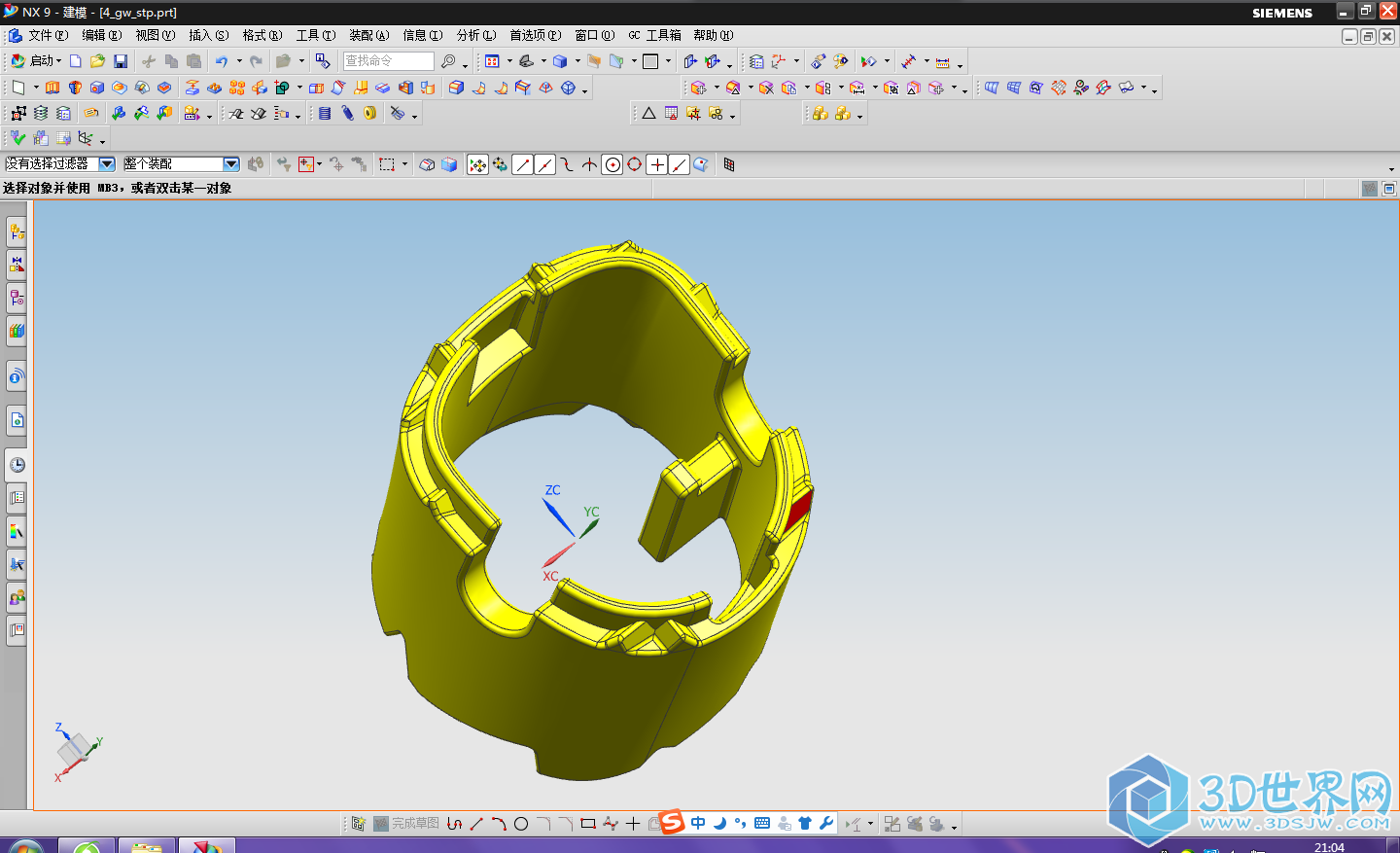Screen dimensions: 1400x853
Task: Toggle snap end point option
Action: [x=523, y=164]
